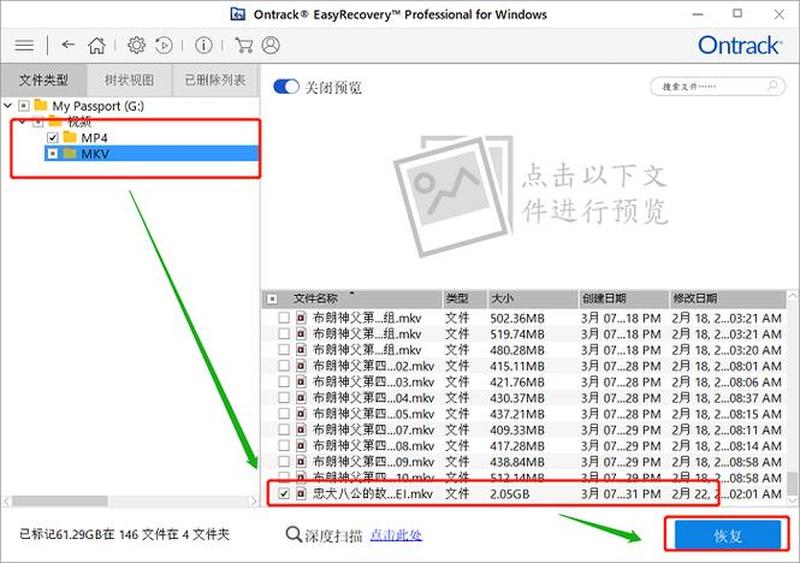Image resolution: width=800 pixels, height=563 pixels.
Task: Toggle select-all checkbox in file list header
Action: [272, 299]
